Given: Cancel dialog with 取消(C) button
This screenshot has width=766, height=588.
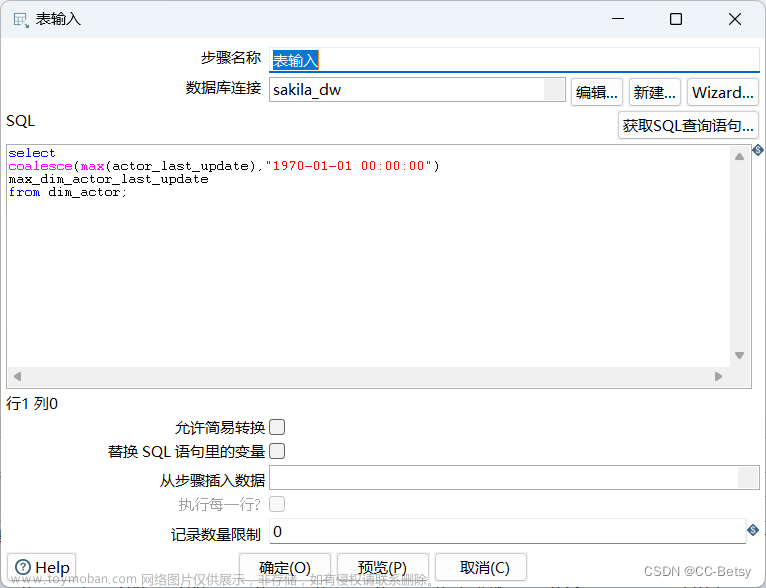Looking at the screenshot, I should point(481,567).
